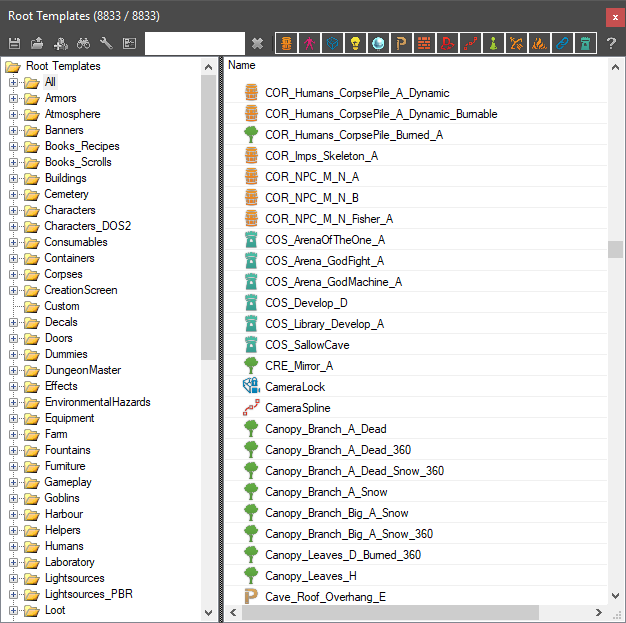The width and height of the screenshot is (626, 623).
Task: Click the CameraSpline row spline icon
Action: [251, 407]
